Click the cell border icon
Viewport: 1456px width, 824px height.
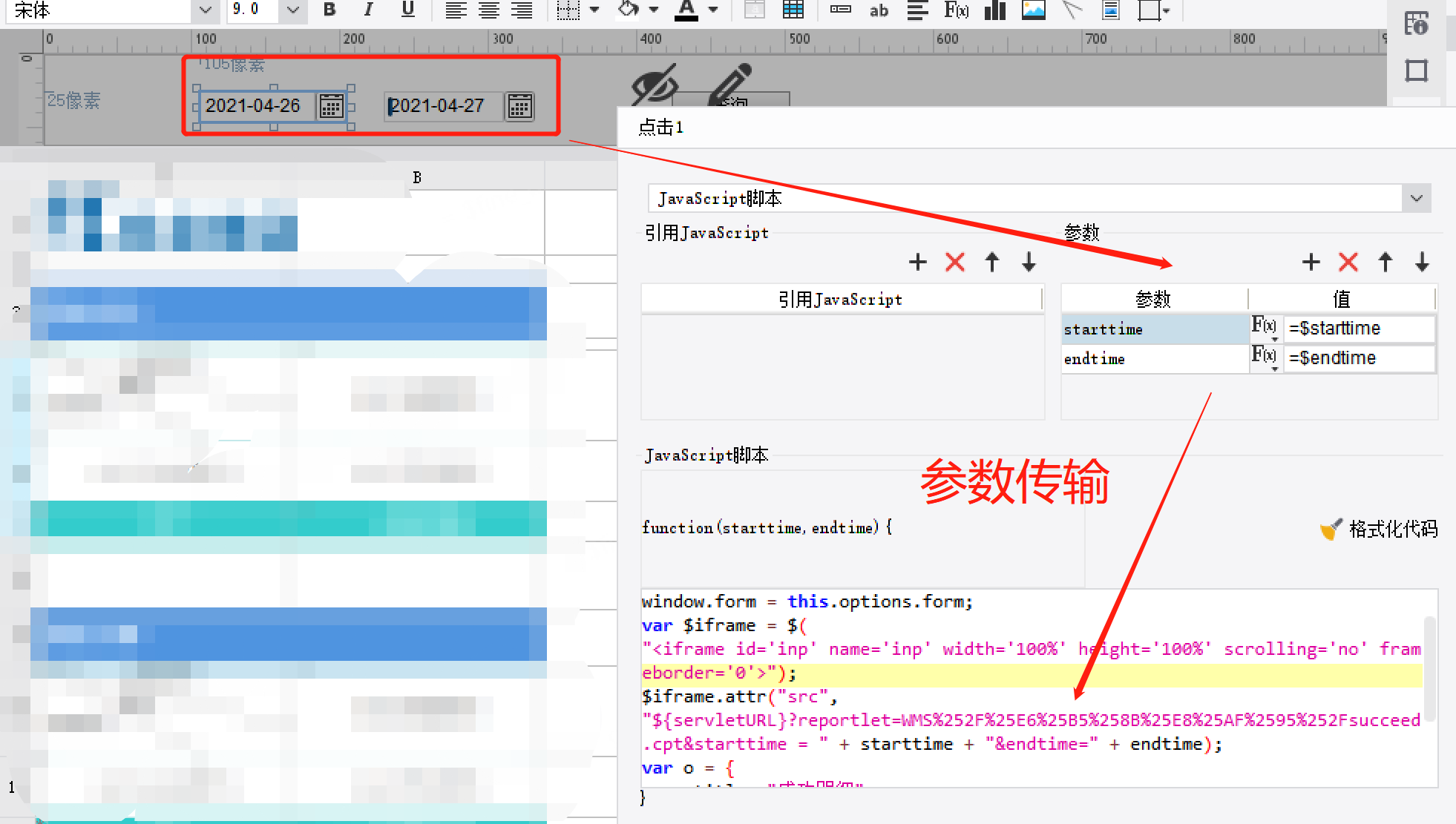(568, 10)
